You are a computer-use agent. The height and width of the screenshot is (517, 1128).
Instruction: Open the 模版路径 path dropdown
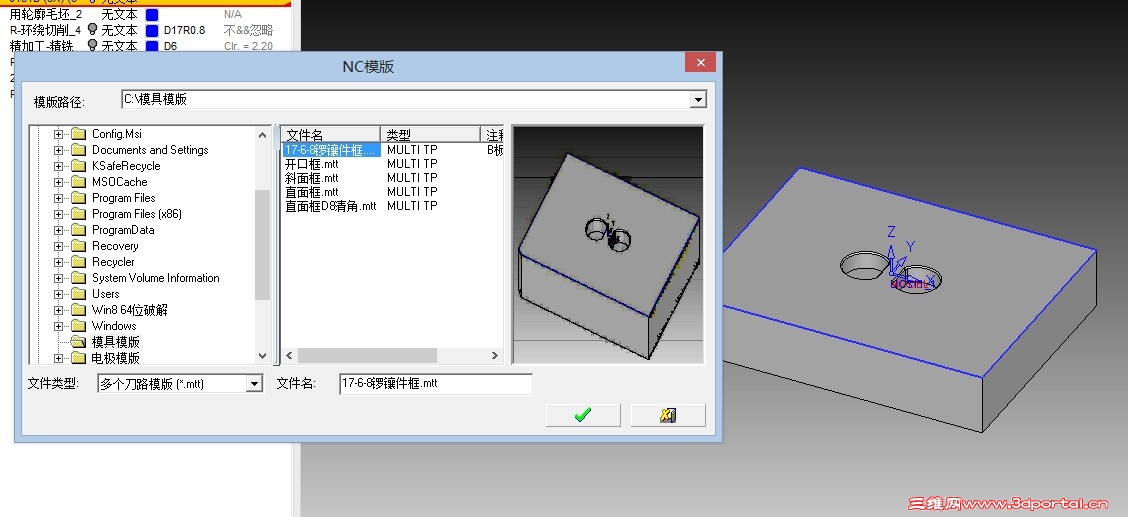coord(697,100)
